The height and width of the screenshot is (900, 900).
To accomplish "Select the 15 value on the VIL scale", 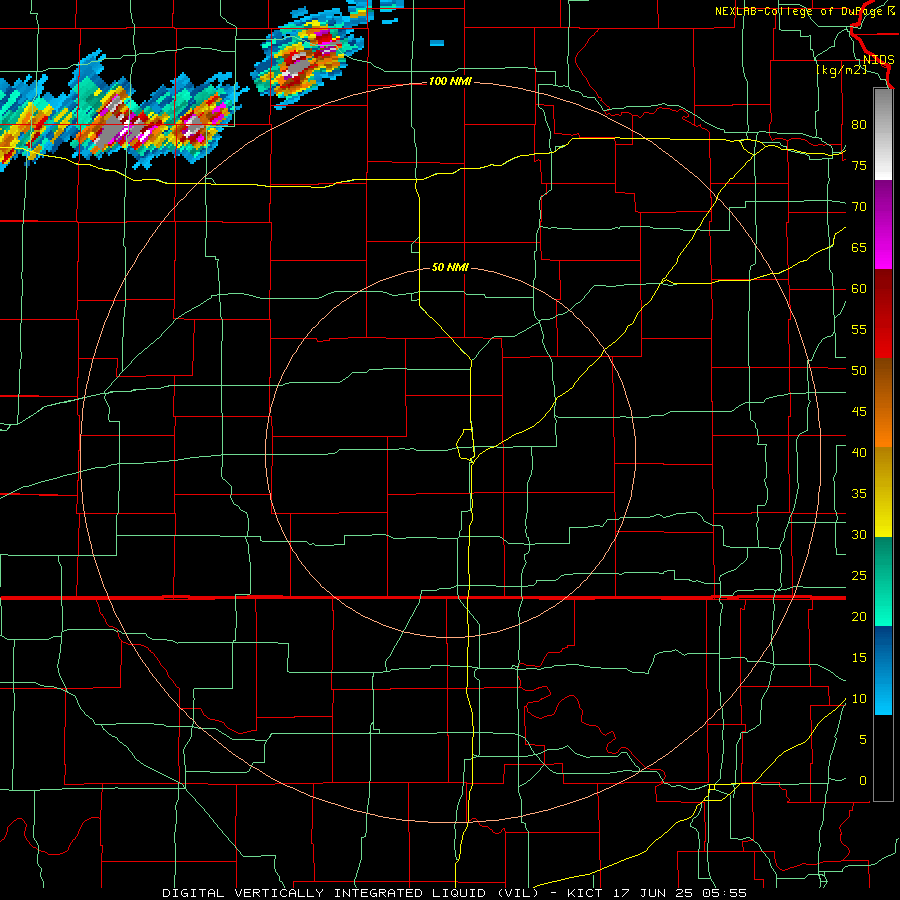I will tap(859, 657).
